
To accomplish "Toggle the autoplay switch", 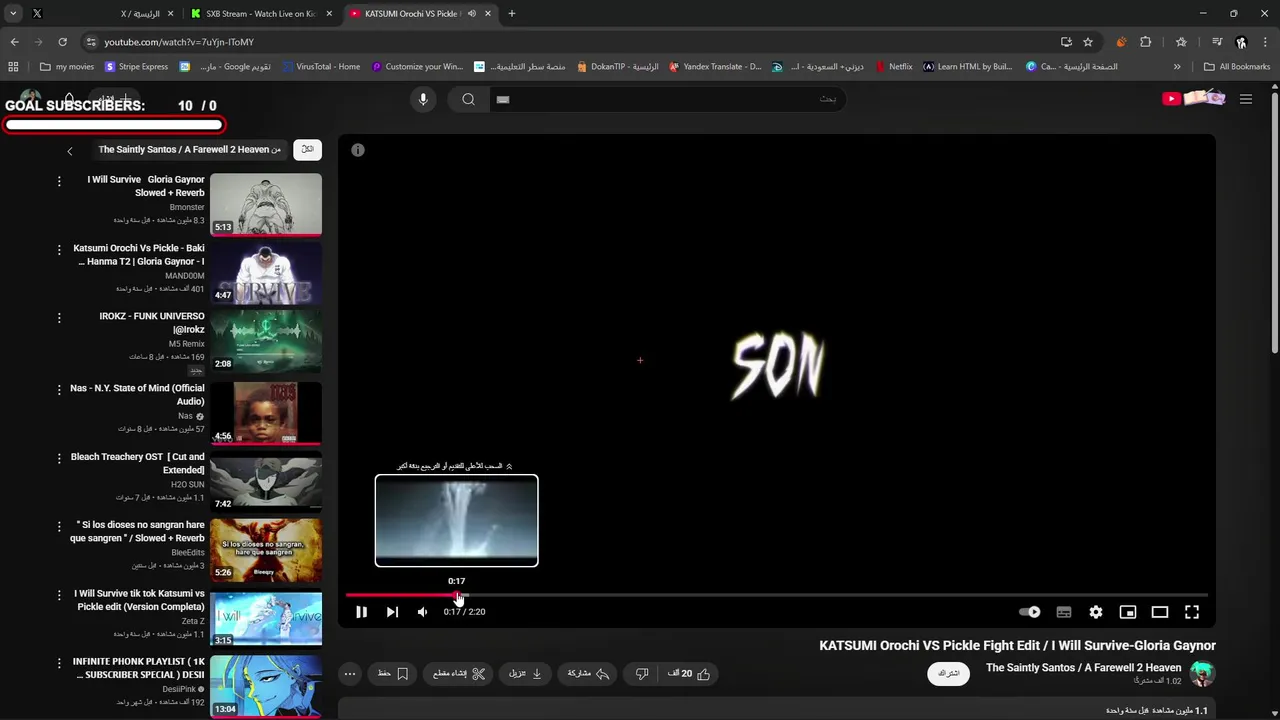I will click(x=1030, y=612).
